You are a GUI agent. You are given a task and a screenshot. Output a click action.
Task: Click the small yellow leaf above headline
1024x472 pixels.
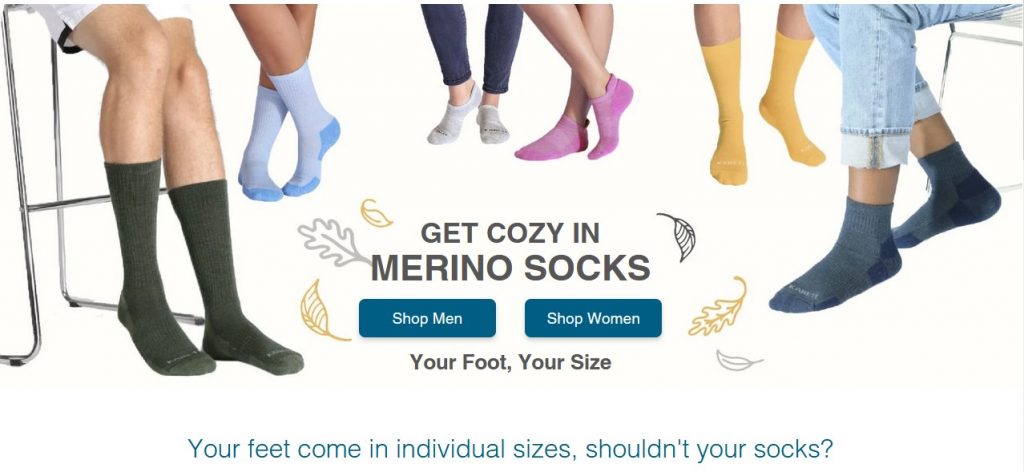click(x=376, y=213)
